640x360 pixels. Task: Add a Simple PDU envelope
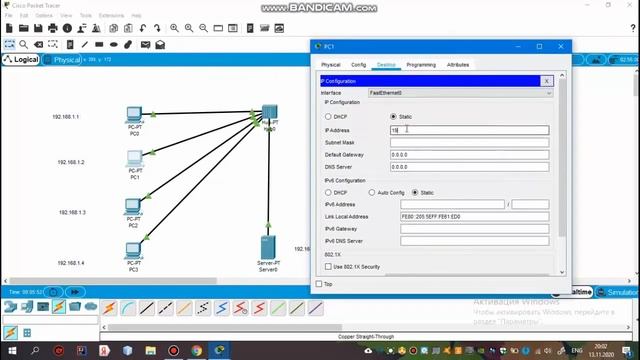[145, 44]
